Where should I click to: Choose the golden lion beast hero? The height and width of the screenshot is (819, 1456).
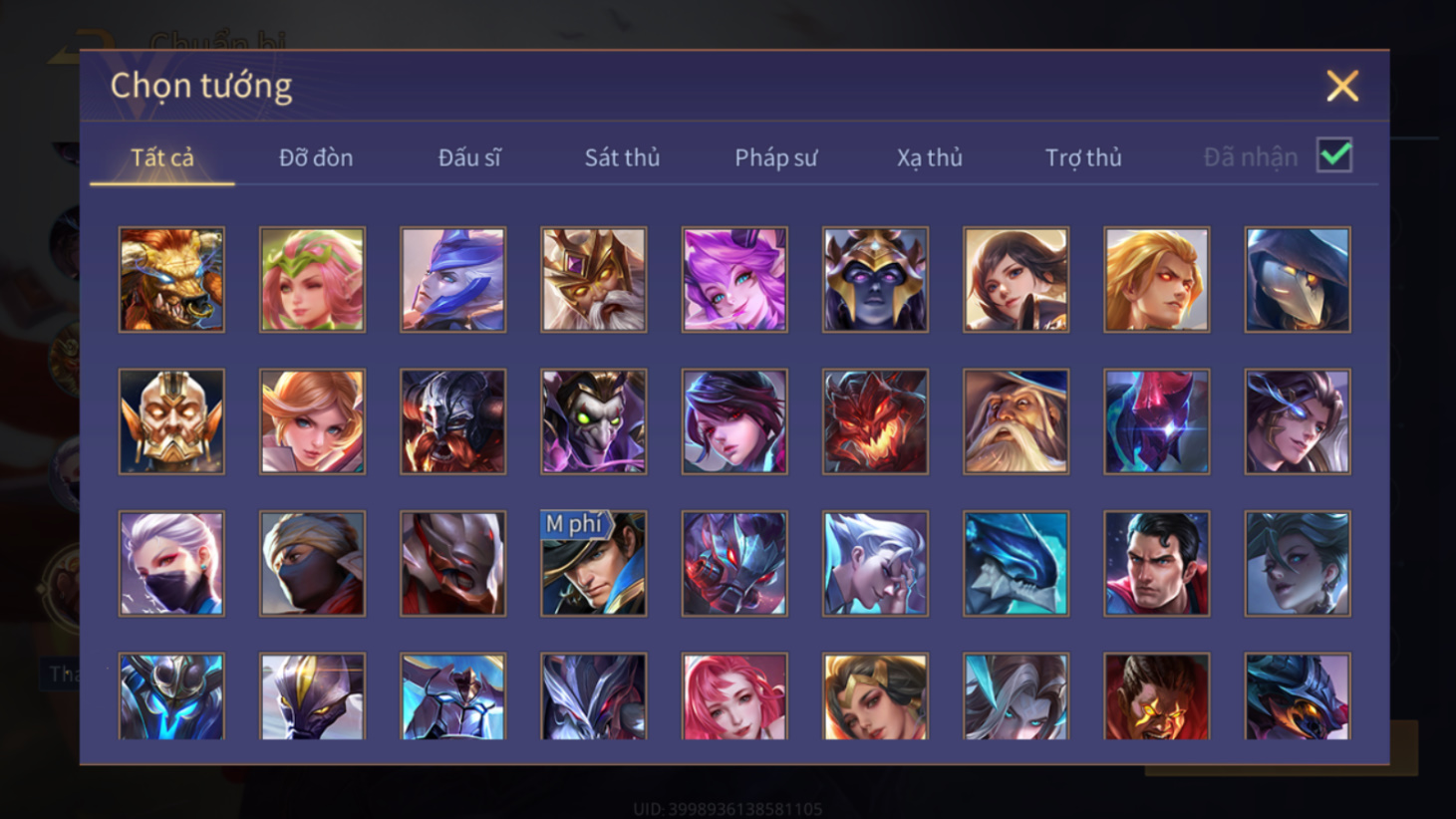171,279
